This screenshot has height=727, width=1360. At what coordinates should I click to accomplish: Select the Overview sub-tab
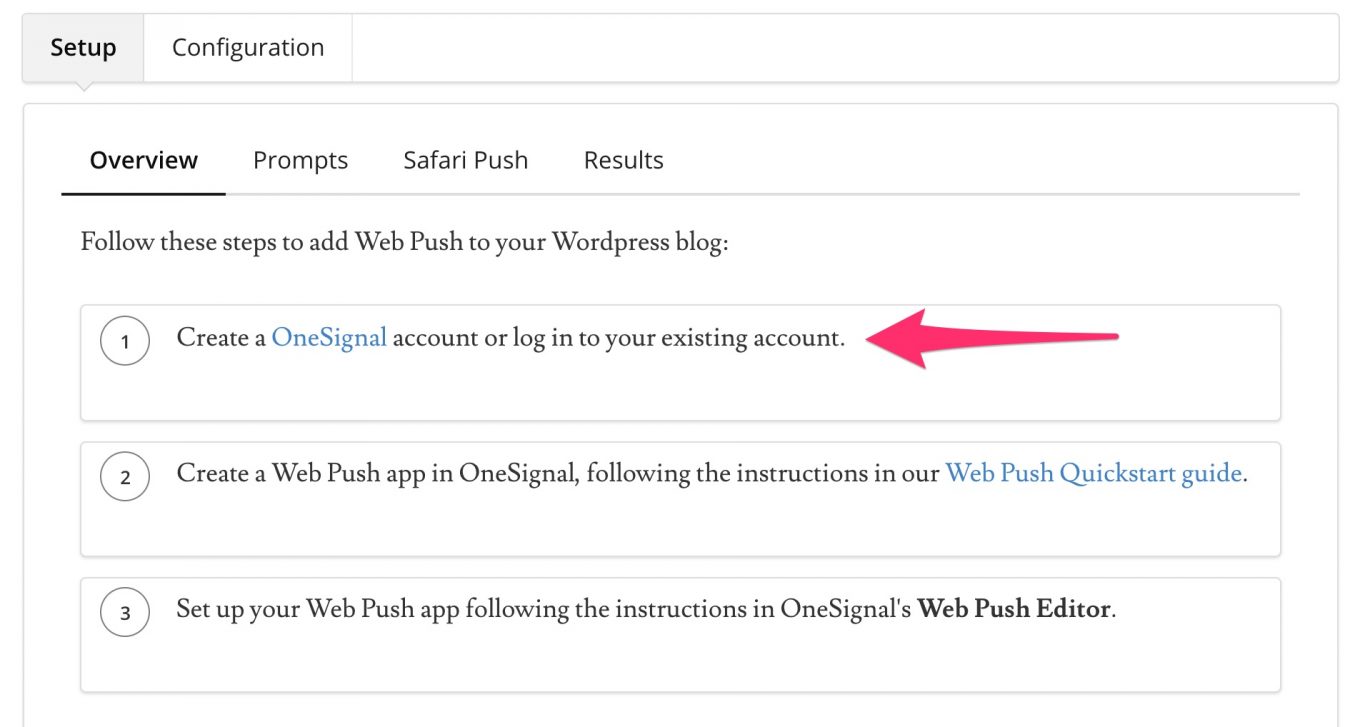[144, 160]
